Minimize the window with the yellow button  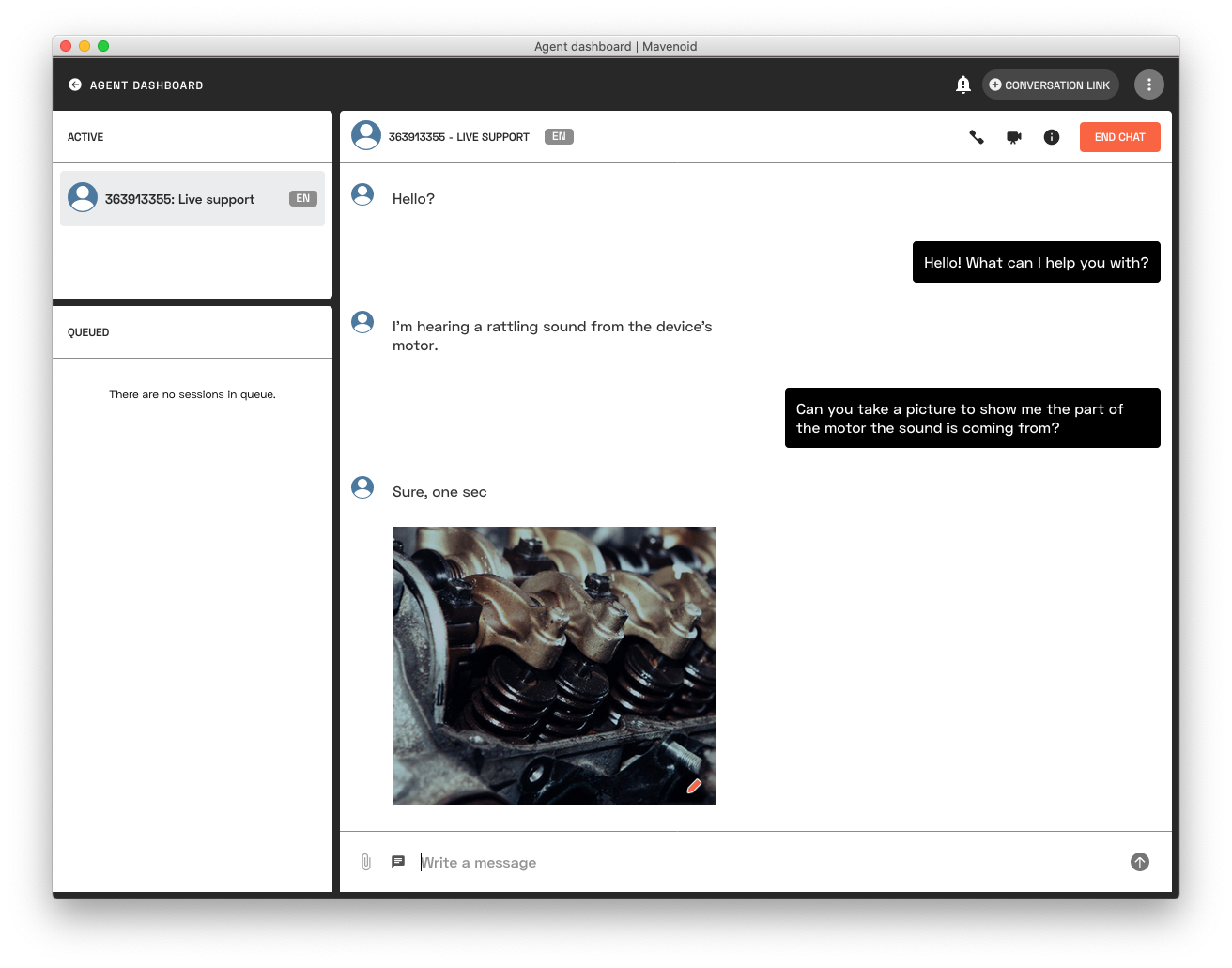85,46
